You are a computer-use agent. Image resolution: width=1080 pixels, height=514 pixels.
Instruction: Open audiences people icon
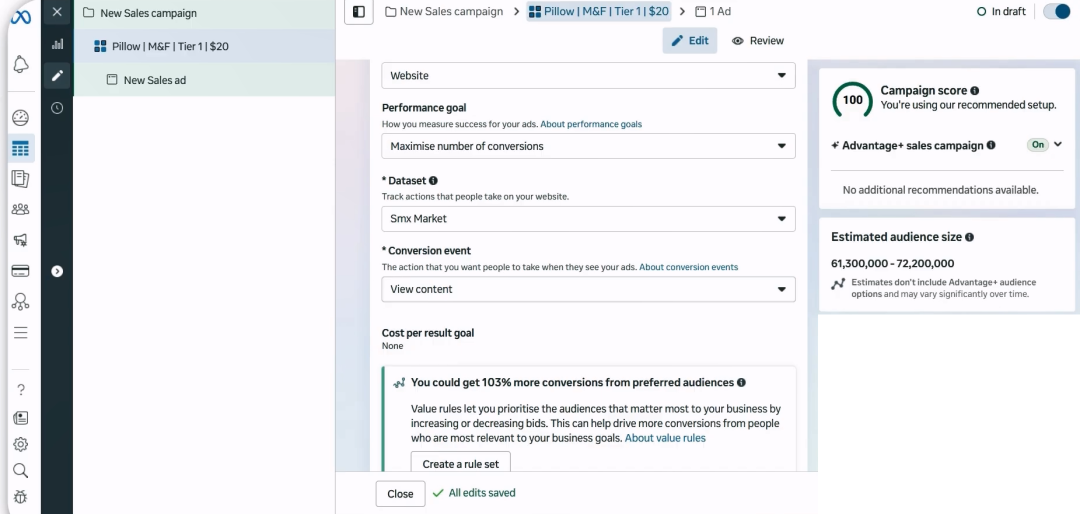(21, 209)
